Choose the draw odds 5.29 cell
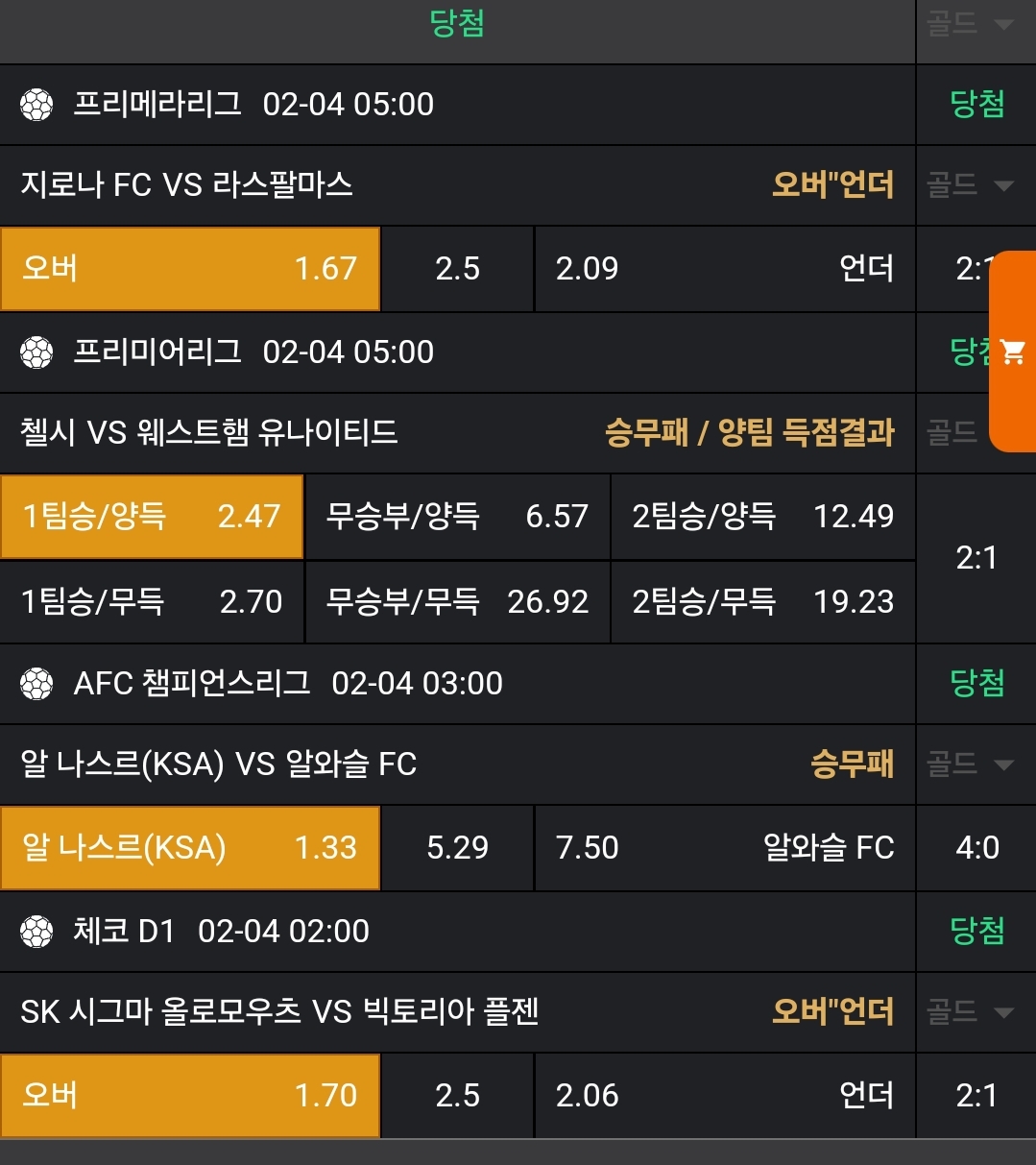This screenshot has width=1036, height=1165. [457, 848]
